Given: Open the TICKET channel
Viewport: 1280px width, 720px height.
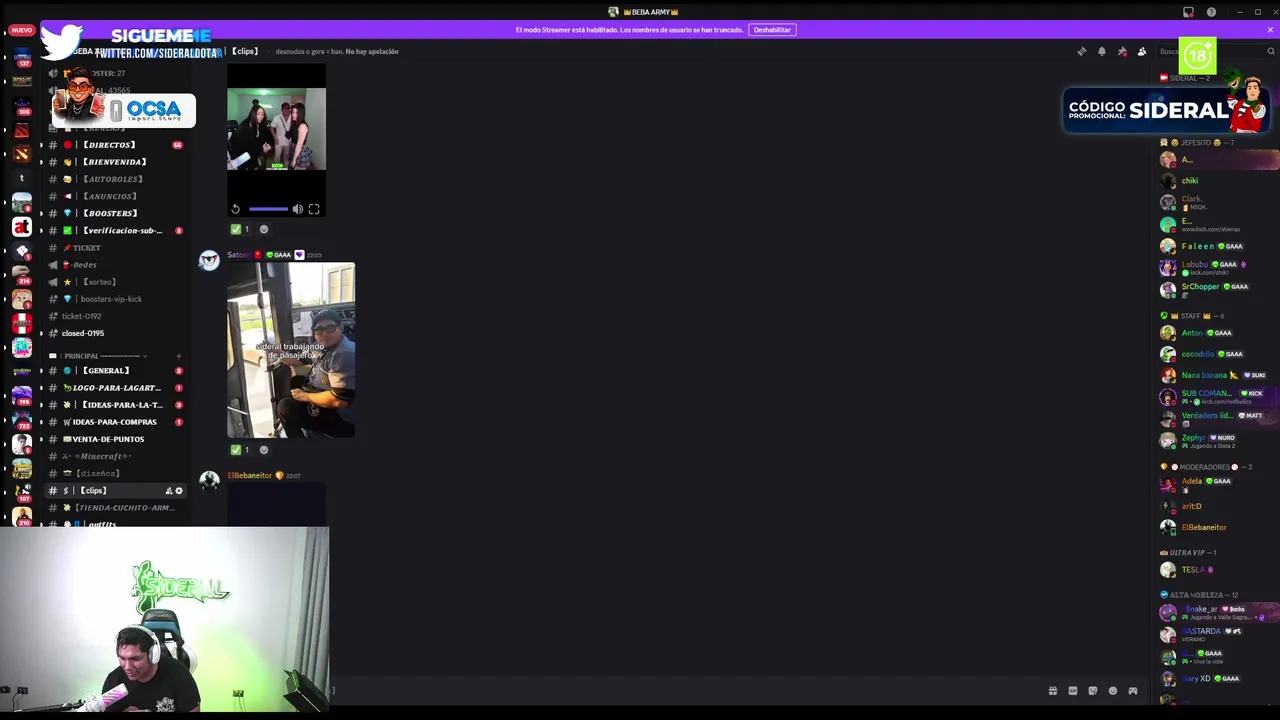Looking at the screenshot, I should 116,248.
